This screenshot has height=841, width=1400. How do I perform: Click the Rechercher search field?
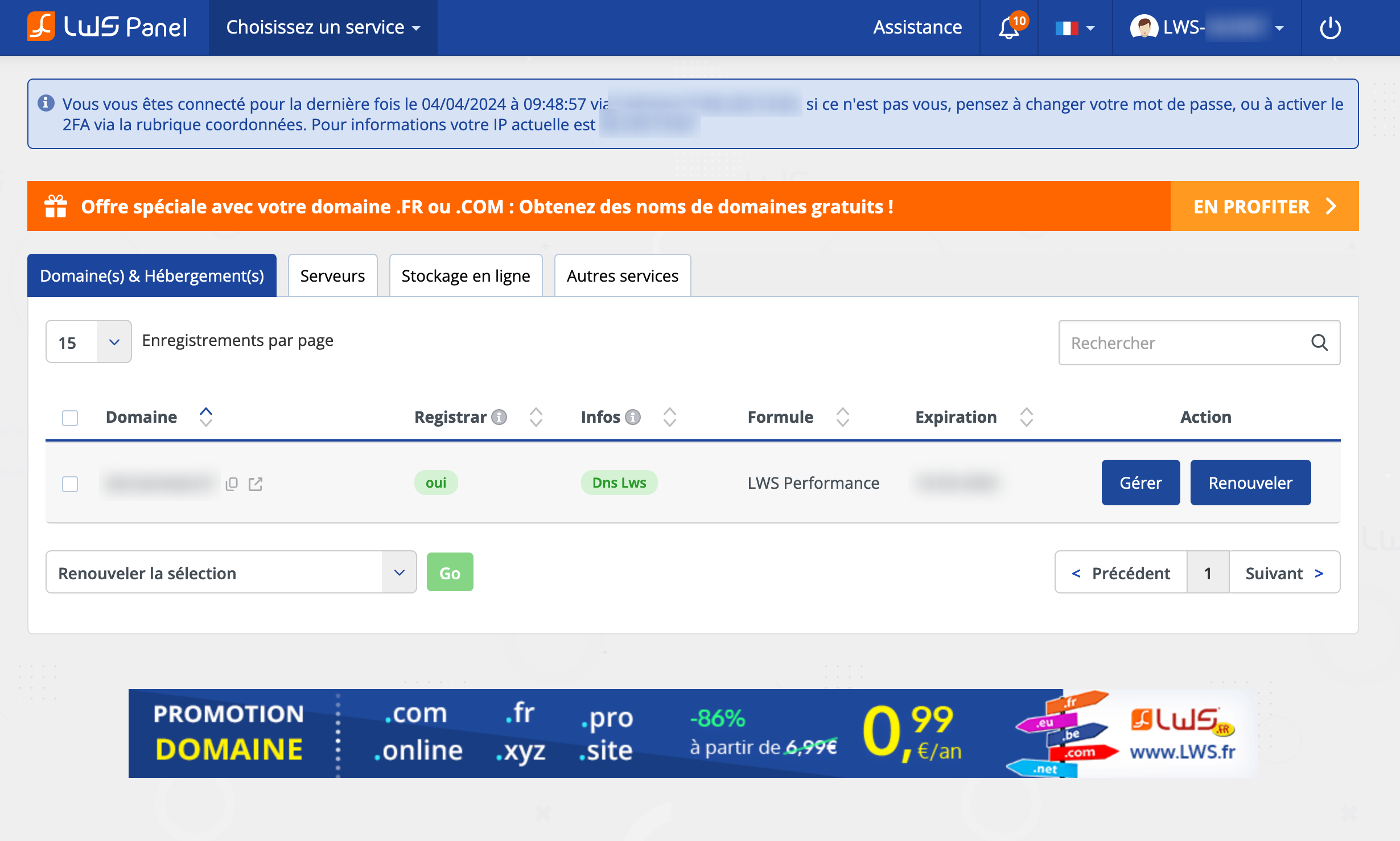[1199, 343]
